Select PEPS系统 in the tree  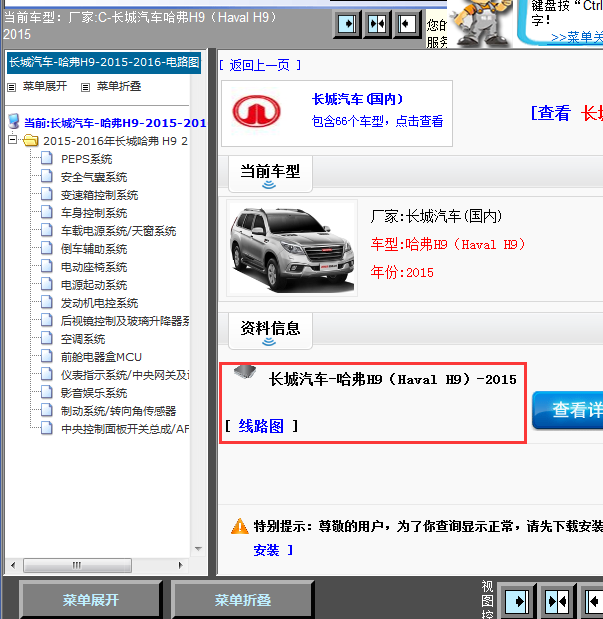pyautogui.click(x=86, y=159)
